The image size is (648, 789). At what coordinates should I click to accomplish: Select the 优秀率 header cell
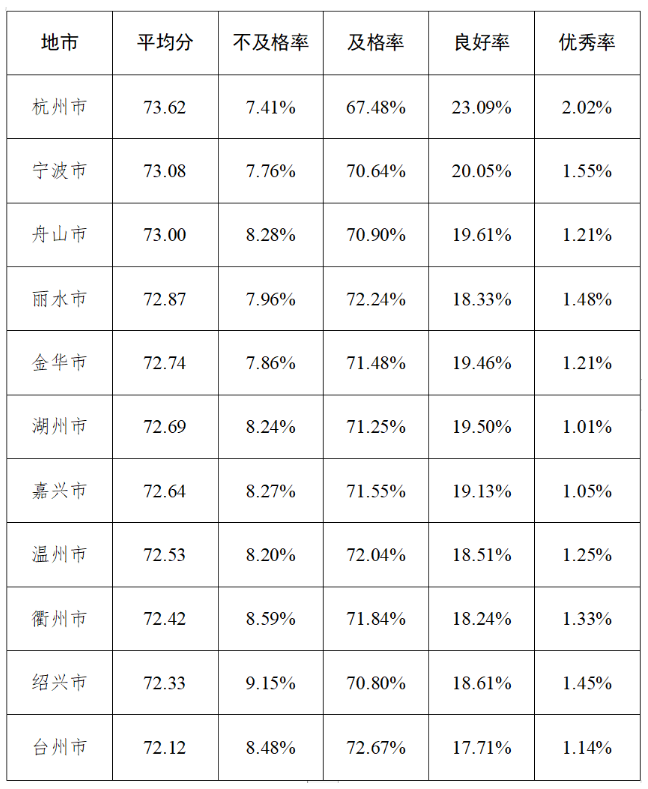[587, 42]
